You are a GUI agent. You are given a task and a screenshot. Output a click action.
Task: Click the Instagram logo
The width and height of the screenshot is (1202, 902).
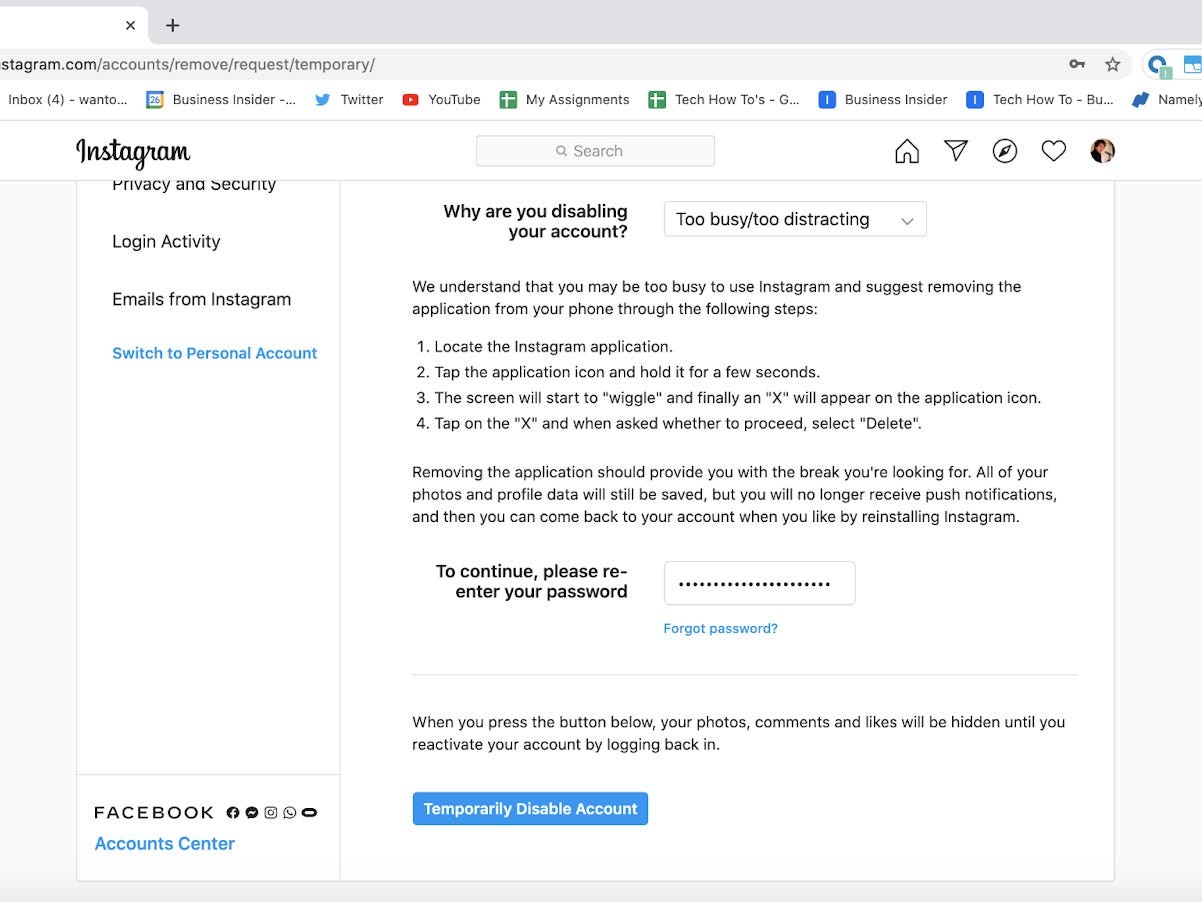click(133, 152)
